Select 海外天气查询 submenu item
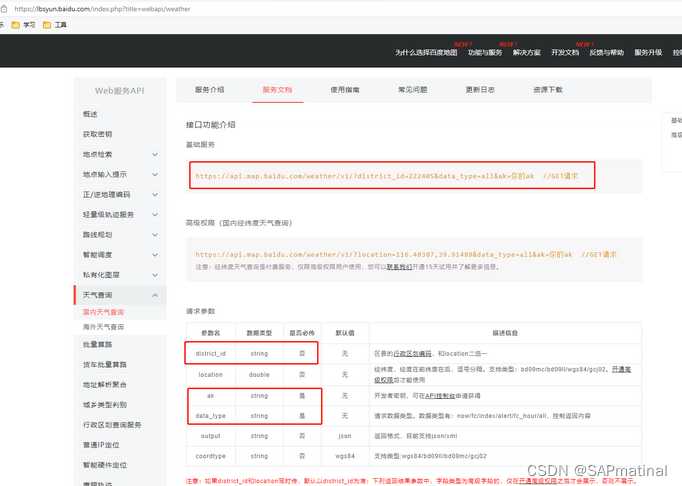 click(x=104, y=327)
